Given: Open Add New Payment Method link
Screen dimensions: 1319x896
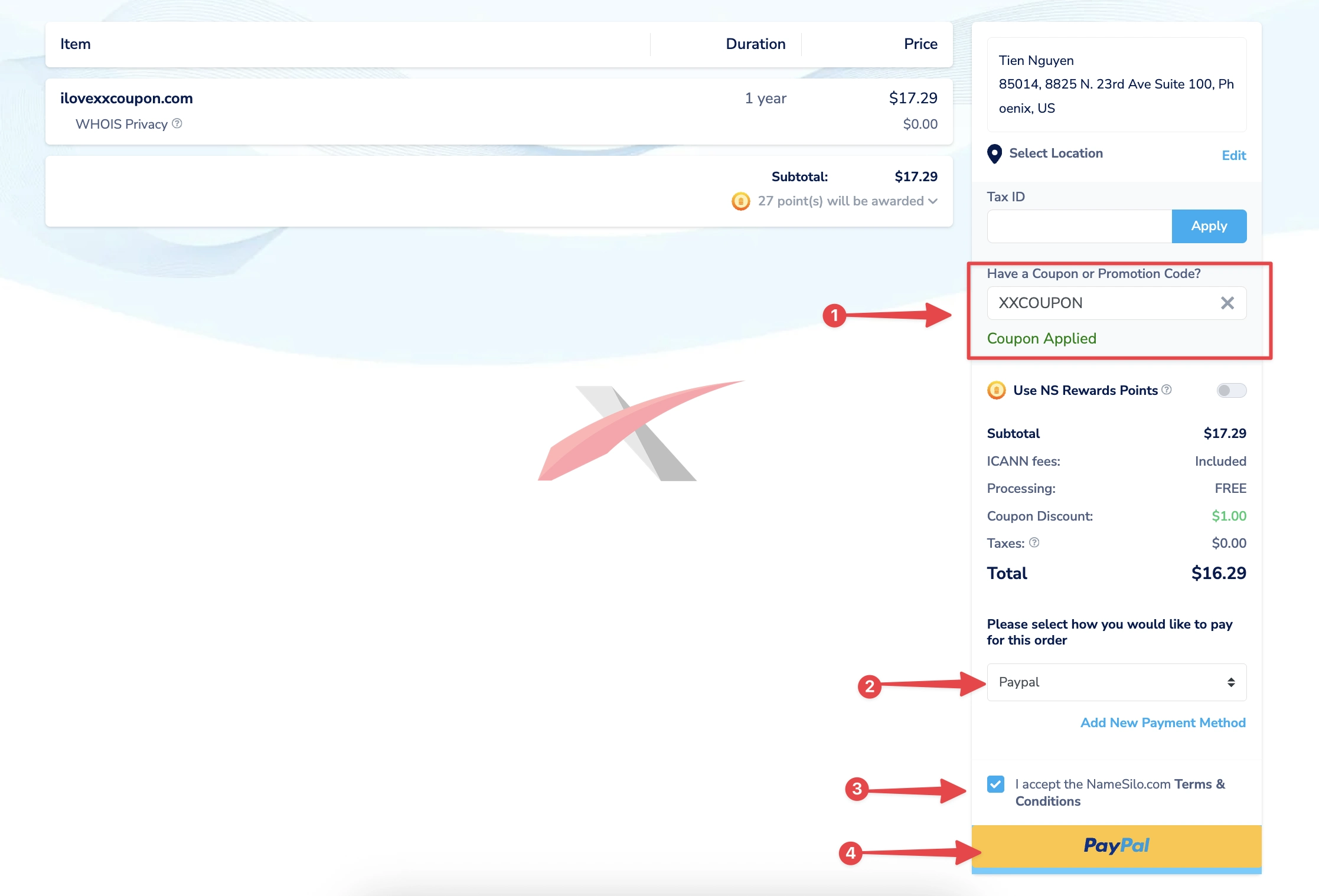Looking at the screenshot, I should pos(1163,722).
